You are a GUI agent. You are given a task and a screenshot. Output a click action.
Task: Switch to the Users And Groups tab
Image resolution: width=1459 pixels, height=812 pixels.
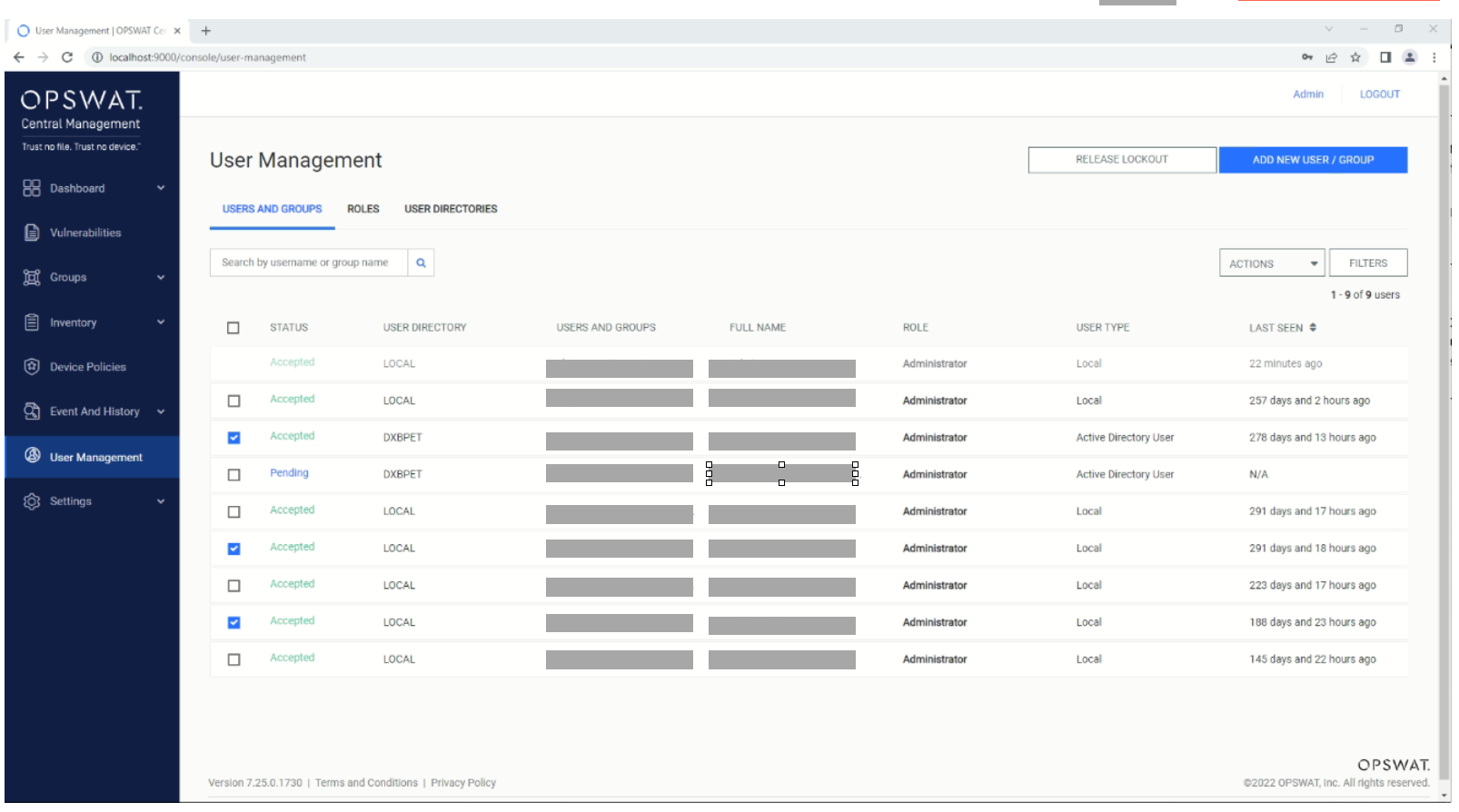coord(272,209)
